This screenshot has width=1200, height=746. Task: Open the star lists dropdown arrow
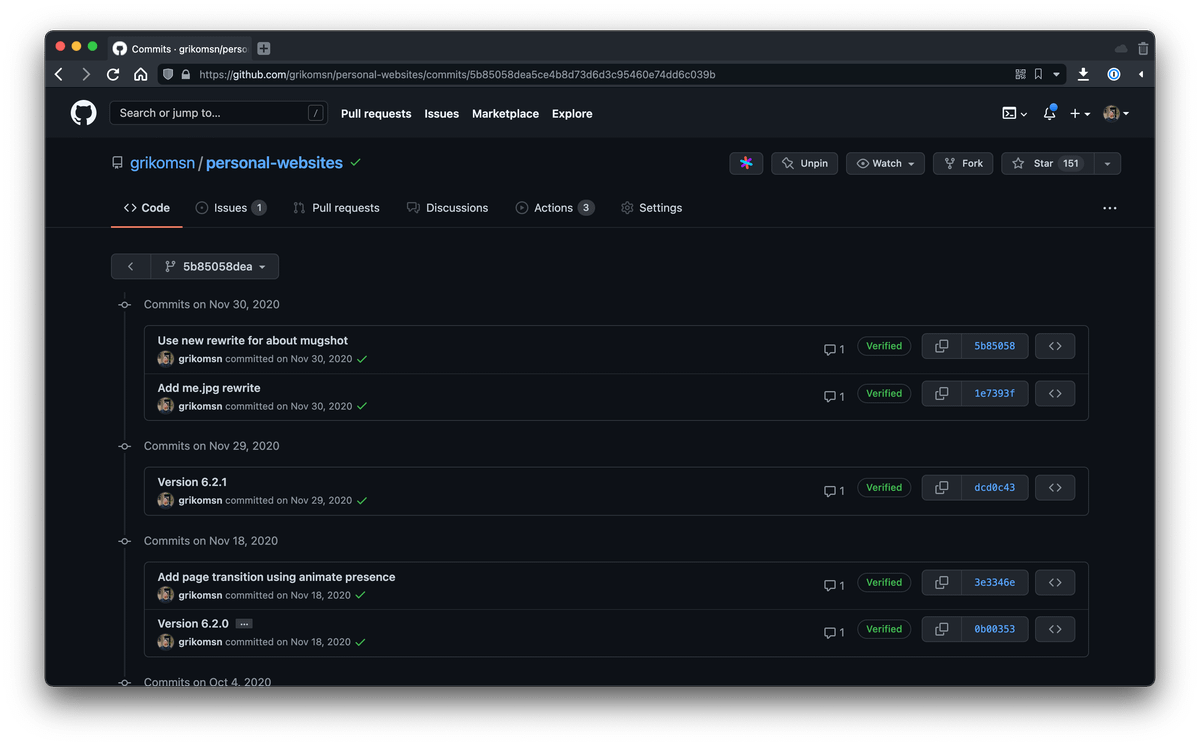coord(1107,163)
